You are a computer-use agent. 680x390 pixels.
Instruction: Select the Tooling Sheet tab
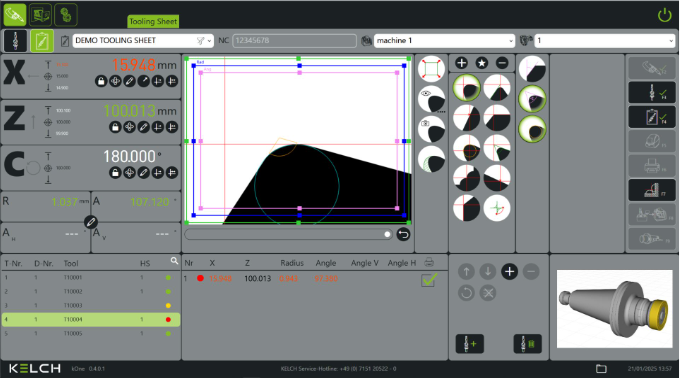tap(153, 21)
